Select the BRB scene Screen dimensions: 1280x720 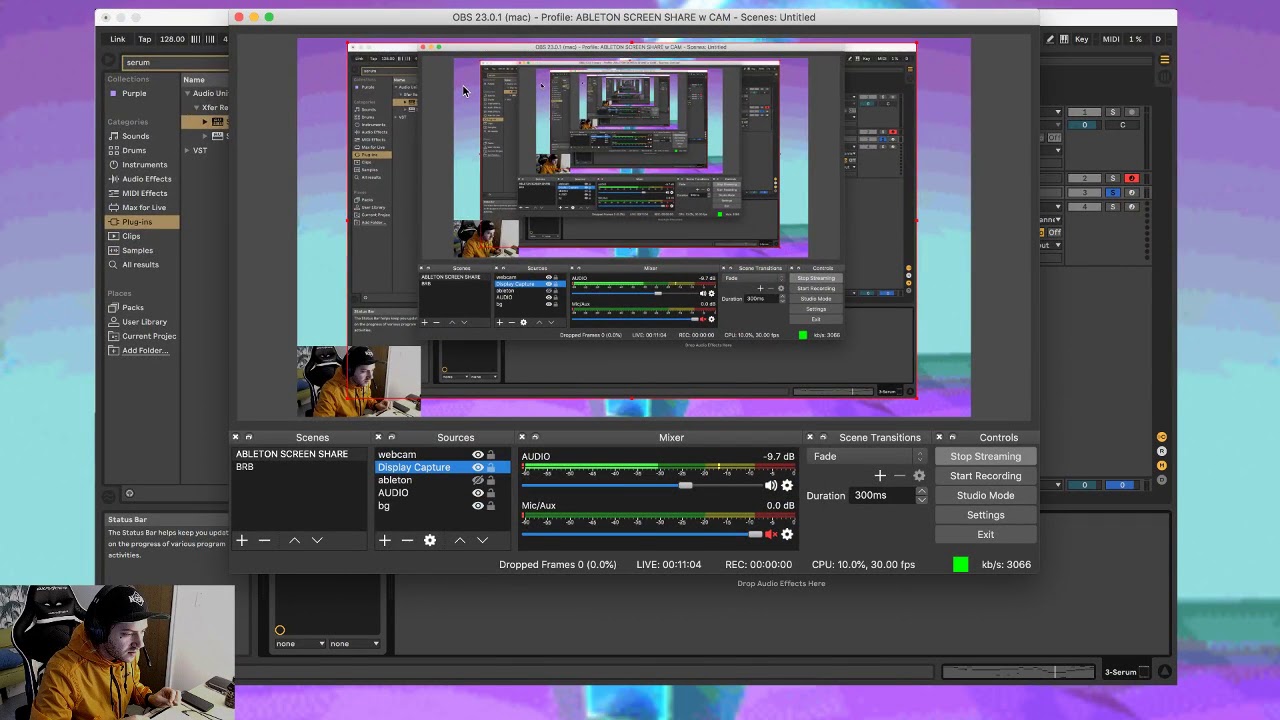point(245,467)
